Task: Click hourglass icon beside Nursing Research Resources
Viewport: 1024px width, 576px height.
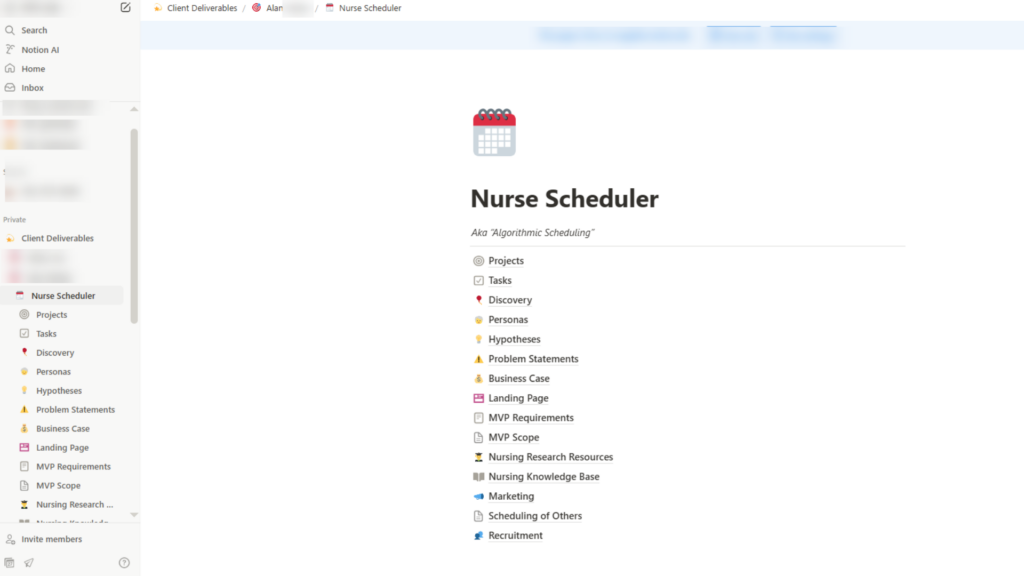Action: pyautogui.click(x=479, y=456)
